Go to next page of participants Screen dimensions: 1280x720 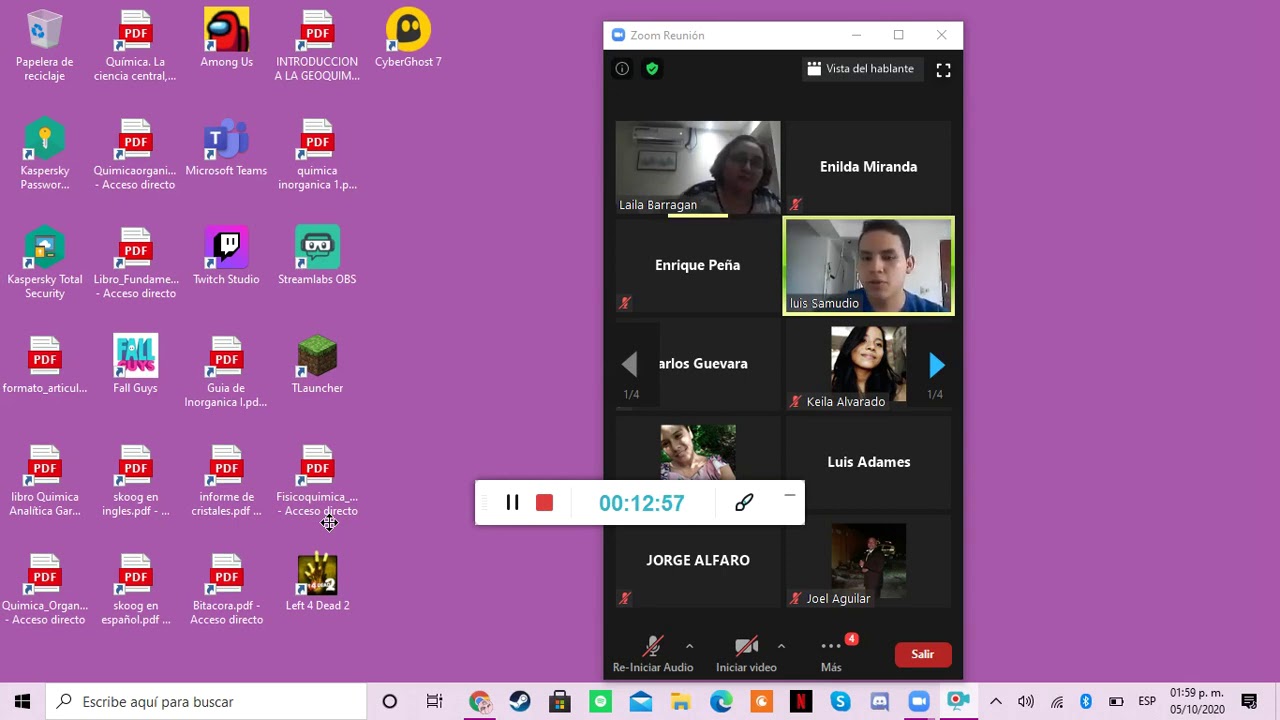pos(936,365)
